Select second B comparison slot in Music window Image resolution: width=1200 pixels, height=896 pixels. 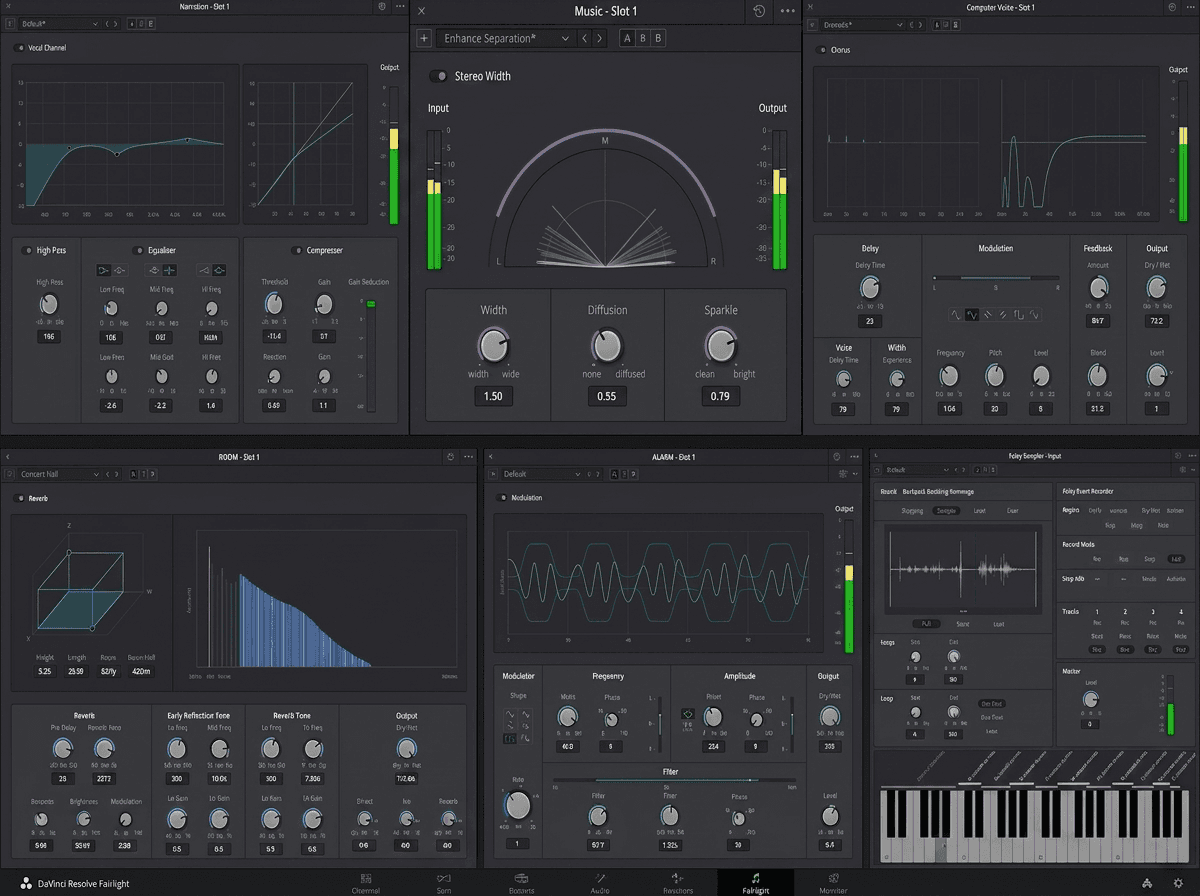pos(658,38)
